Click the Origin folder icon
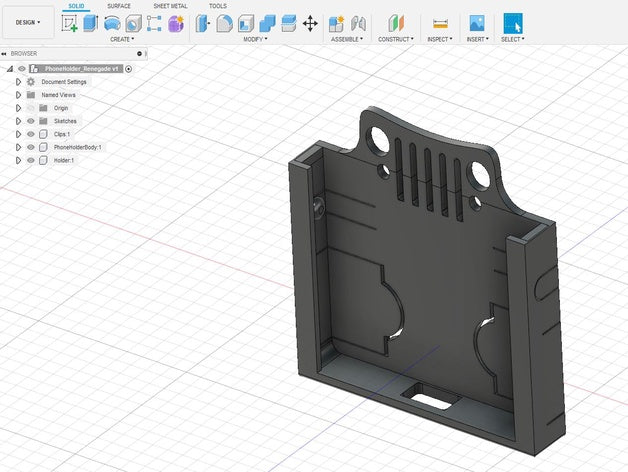The height and width of the screenshot is (472, 628). (43, 108)
